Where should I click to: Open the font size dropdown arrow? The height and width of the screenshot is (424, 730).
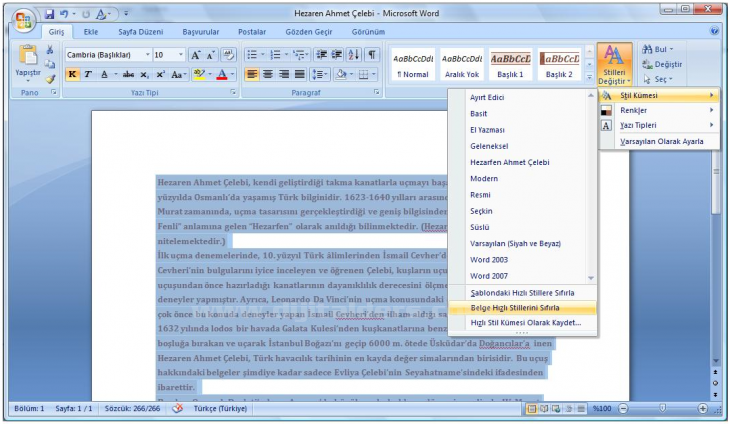pos(181,55)
